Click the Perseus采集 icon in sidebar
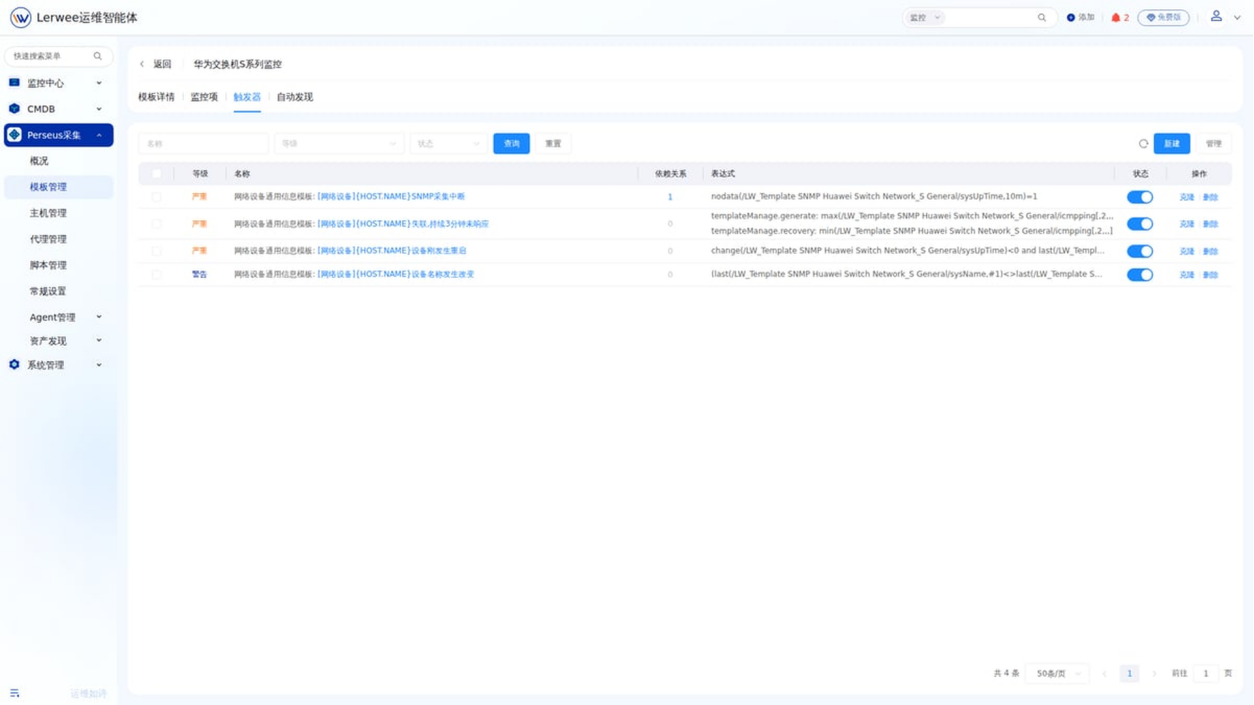The width and height of the screenshot is (1254, 705). 14,135
